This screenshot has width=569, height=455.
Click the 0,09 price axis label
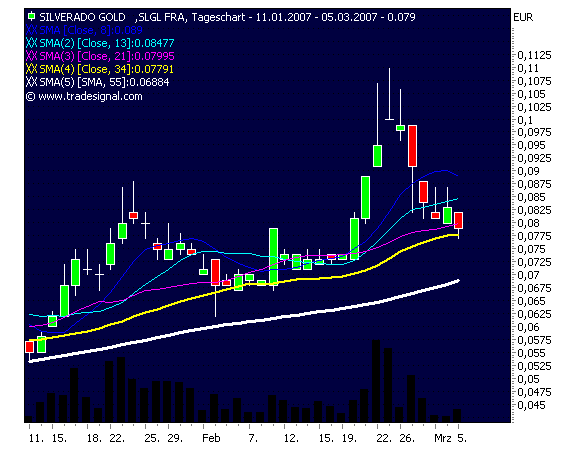(x=528, y=171)
